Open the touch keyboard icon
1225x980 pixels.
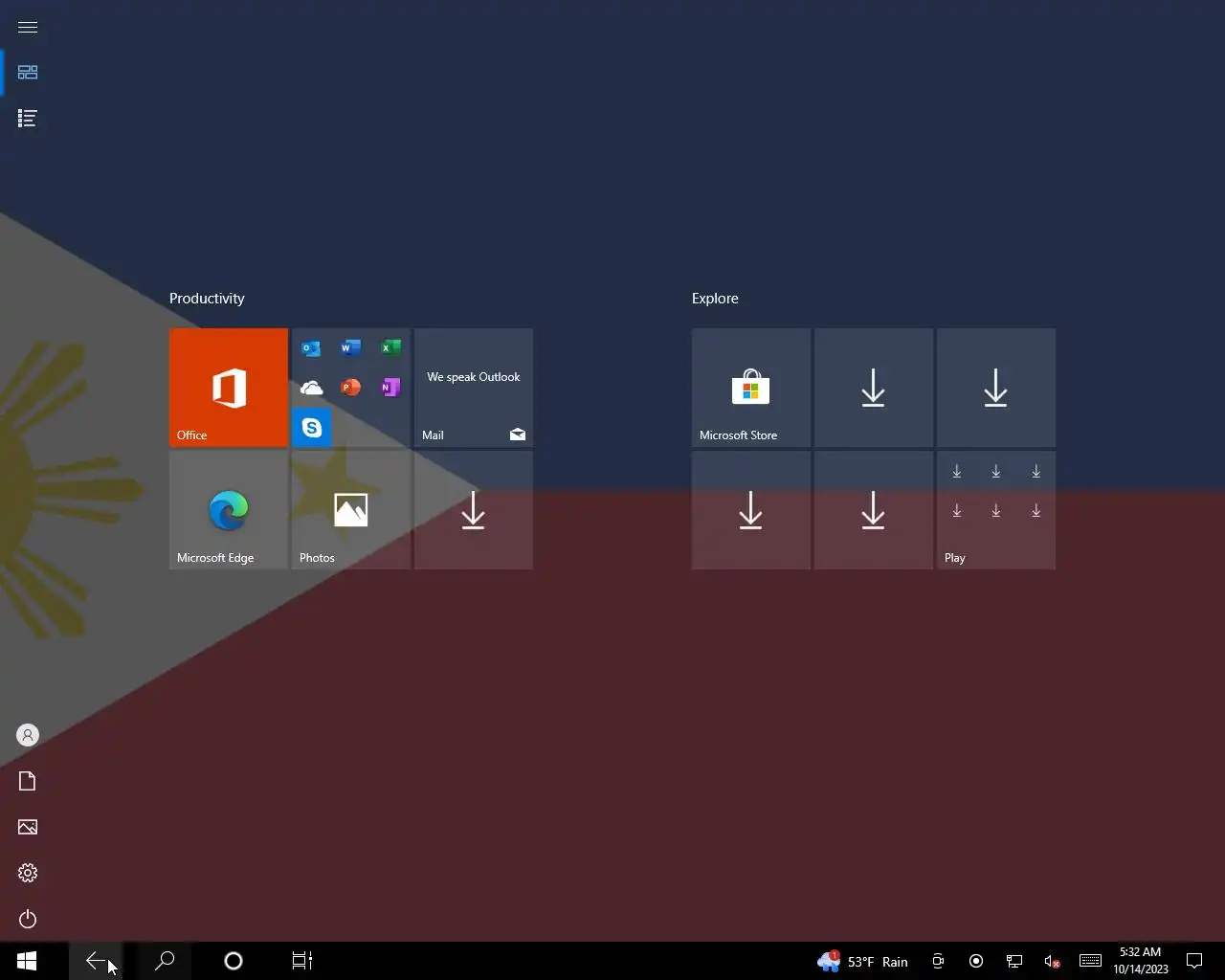pyautogui.click(x=1090, y=961)
